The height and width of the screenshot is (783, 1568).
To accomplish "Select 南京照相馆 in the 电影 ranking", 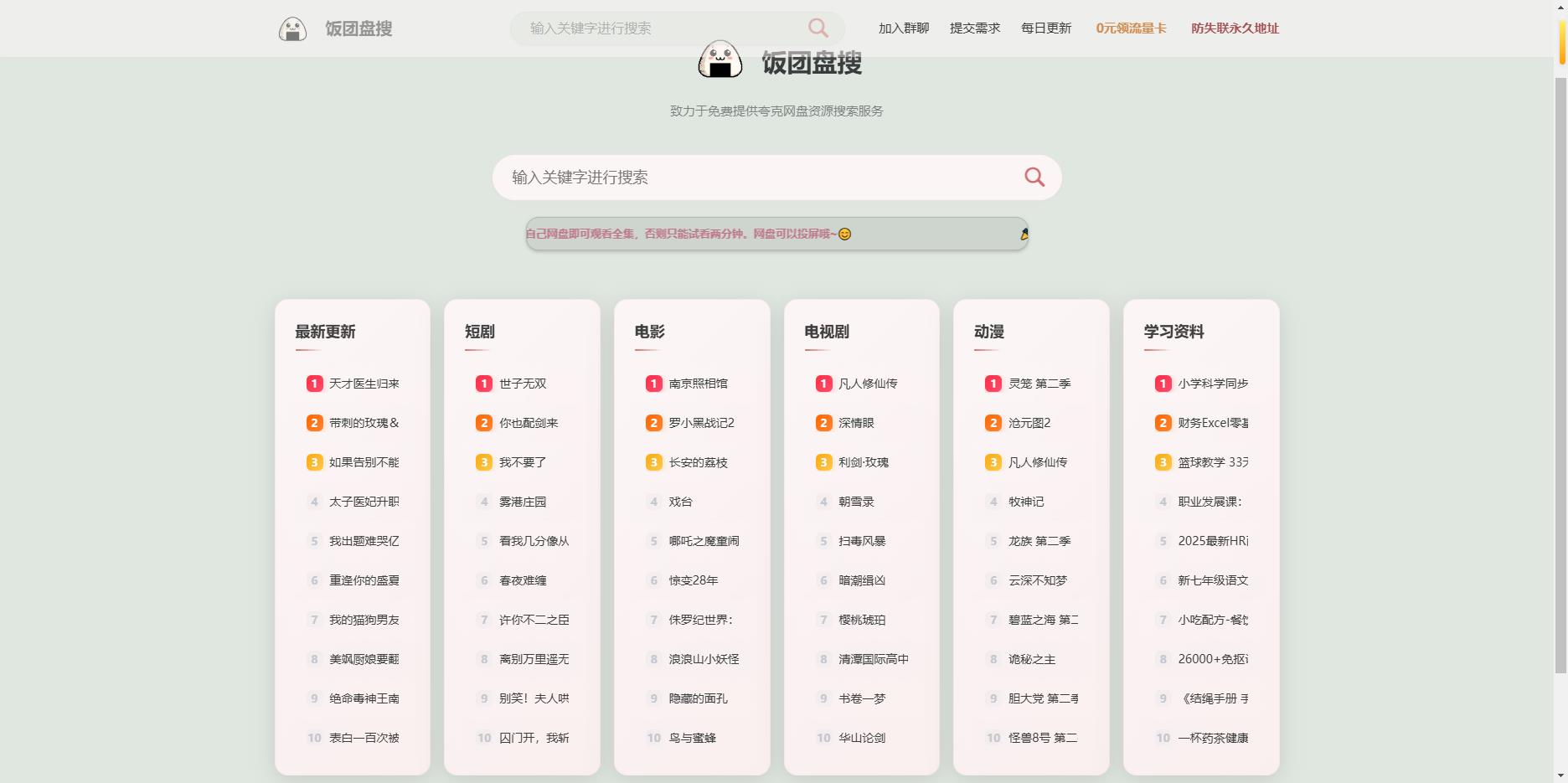I will tap(698, 384).
